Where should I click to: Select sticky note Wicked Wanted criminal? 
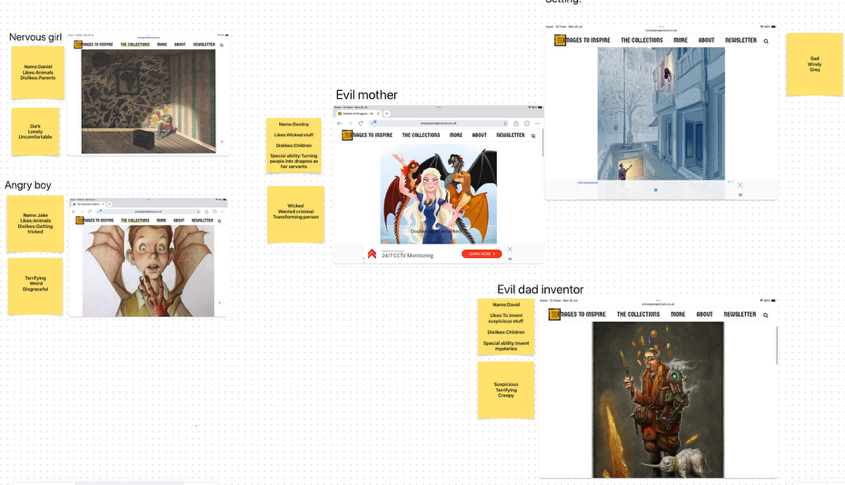pos(295,214)
